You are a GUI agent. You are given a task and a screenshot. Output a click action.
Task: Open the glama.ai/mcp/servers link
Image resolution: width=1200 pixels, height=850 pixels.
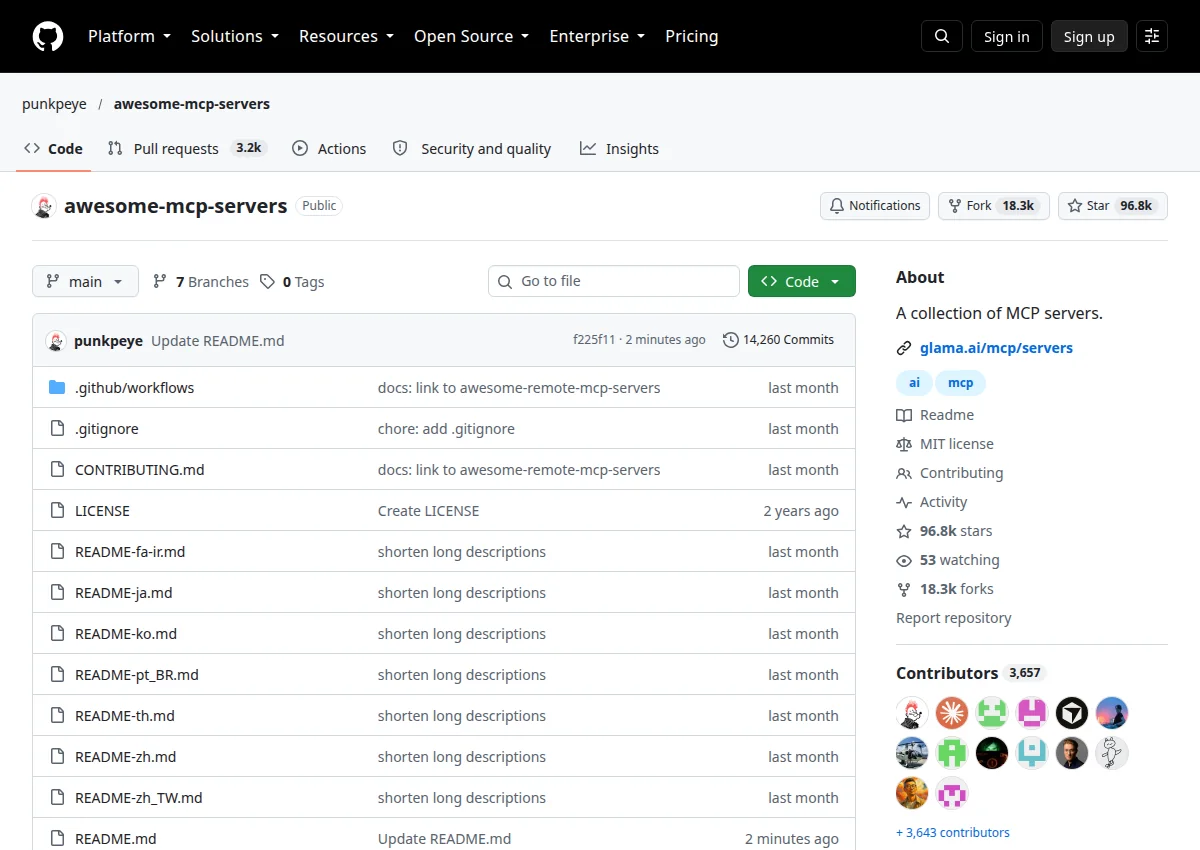click(x=996, y=348)
